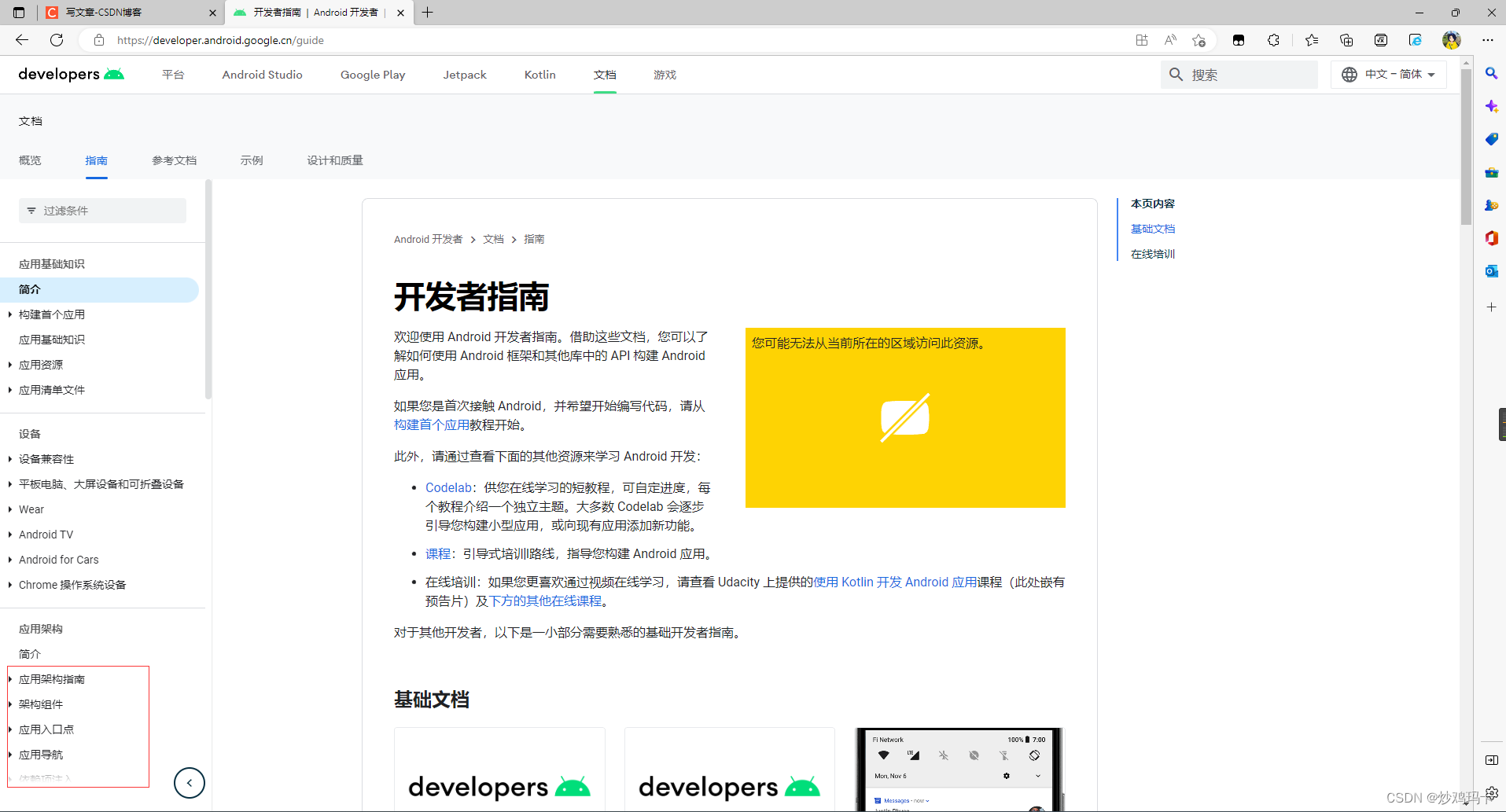Screen dimensions: 1506x812
Task: Click the Edge sidebar search icon
Action: coord(1491,73)
